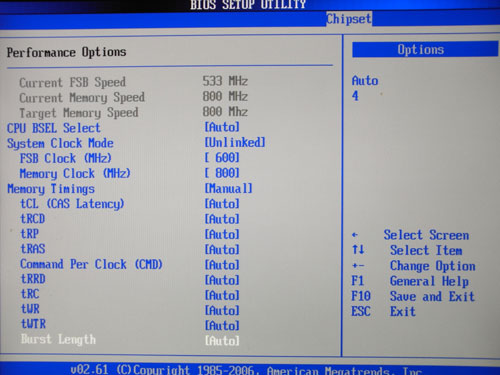Image resolution: width=500 pixels, height=375 pixels.
Task: Change System Clock Mode [Unlinked] value
Action: point(235,142)
